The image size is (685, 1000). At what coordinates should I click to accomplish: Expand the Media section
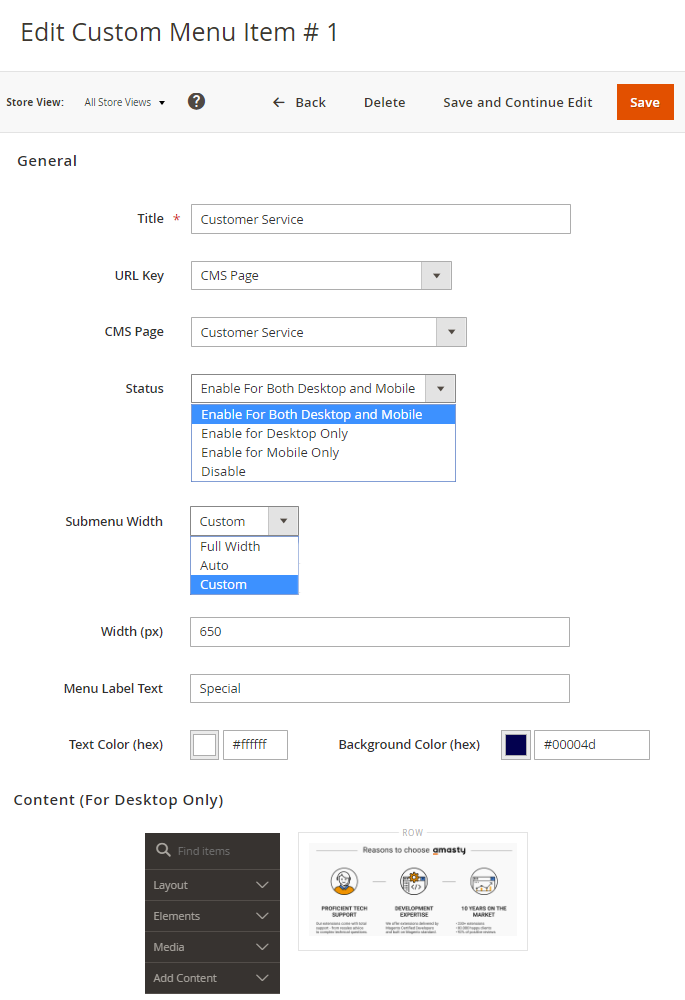pos(212,947)
